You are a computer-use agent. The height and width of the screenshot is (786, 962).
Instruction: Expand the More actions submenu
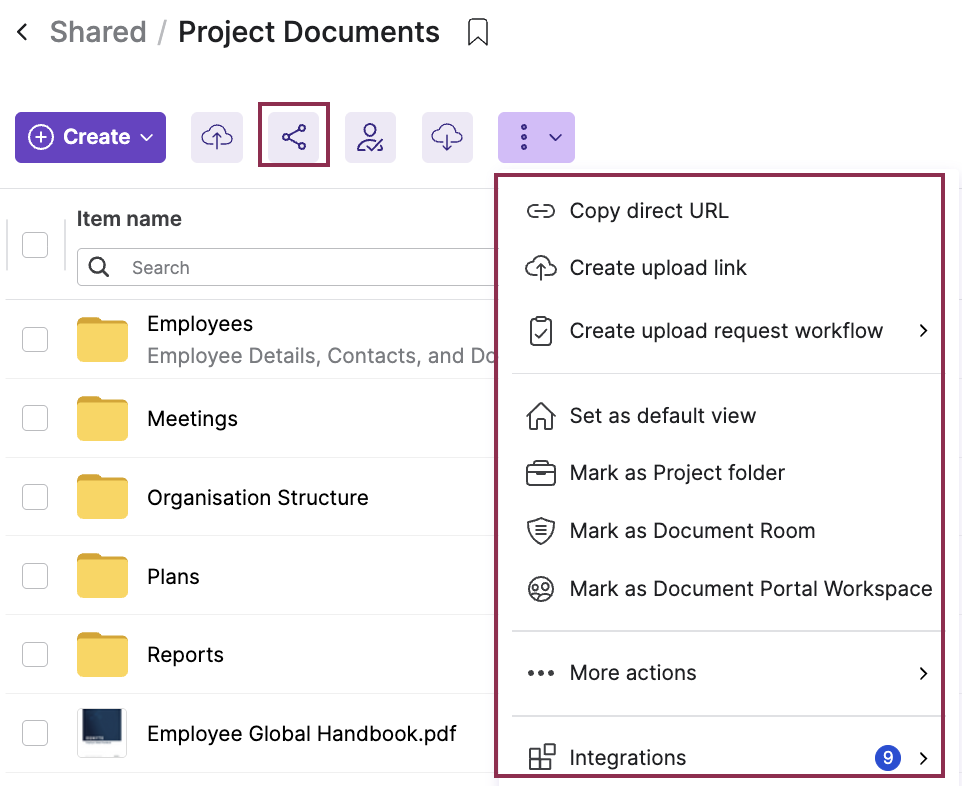point(923,673)
